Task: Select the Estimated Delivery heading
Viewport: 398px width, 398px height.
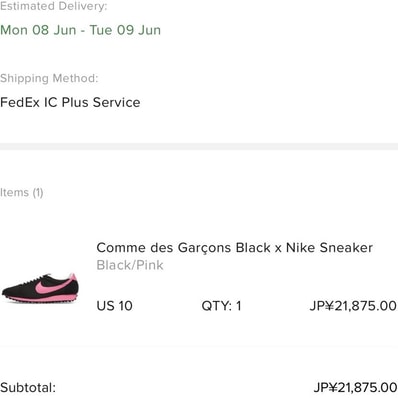Action: (54, 6)
